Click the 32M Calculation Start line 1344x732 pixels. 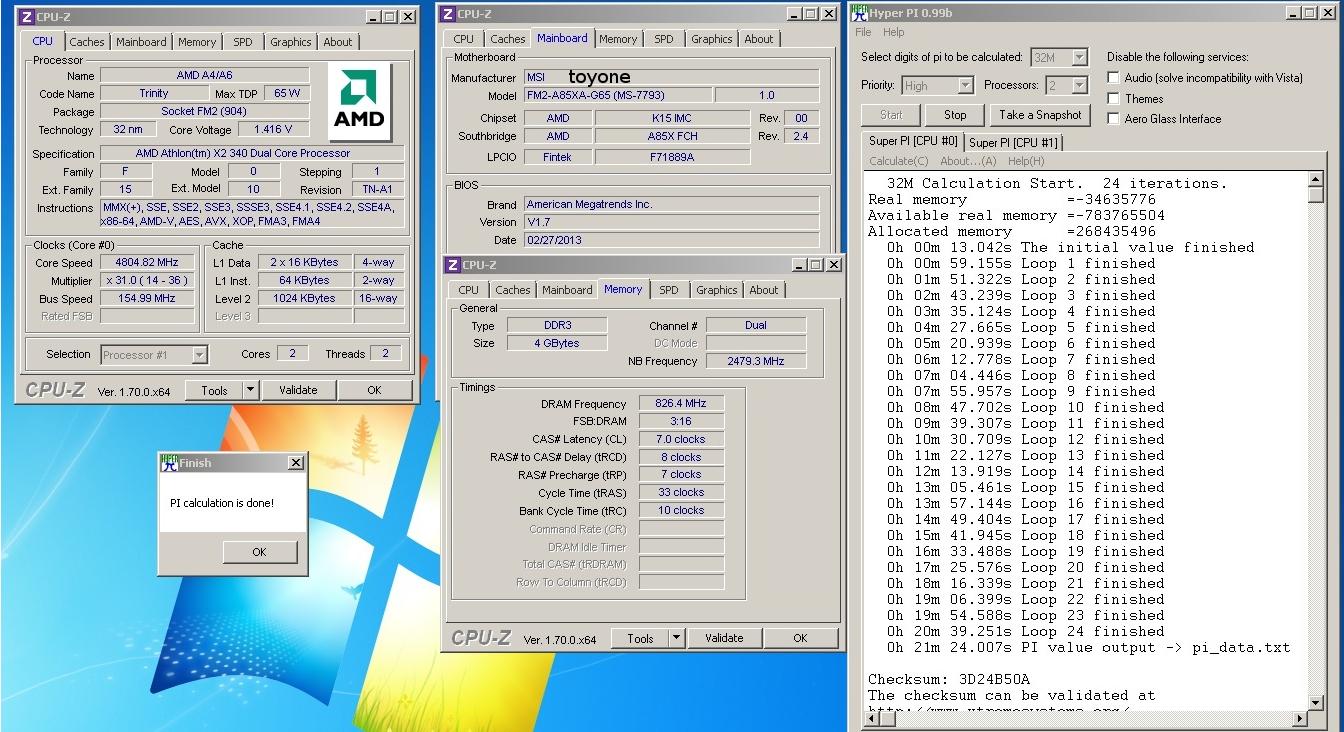1056,183
